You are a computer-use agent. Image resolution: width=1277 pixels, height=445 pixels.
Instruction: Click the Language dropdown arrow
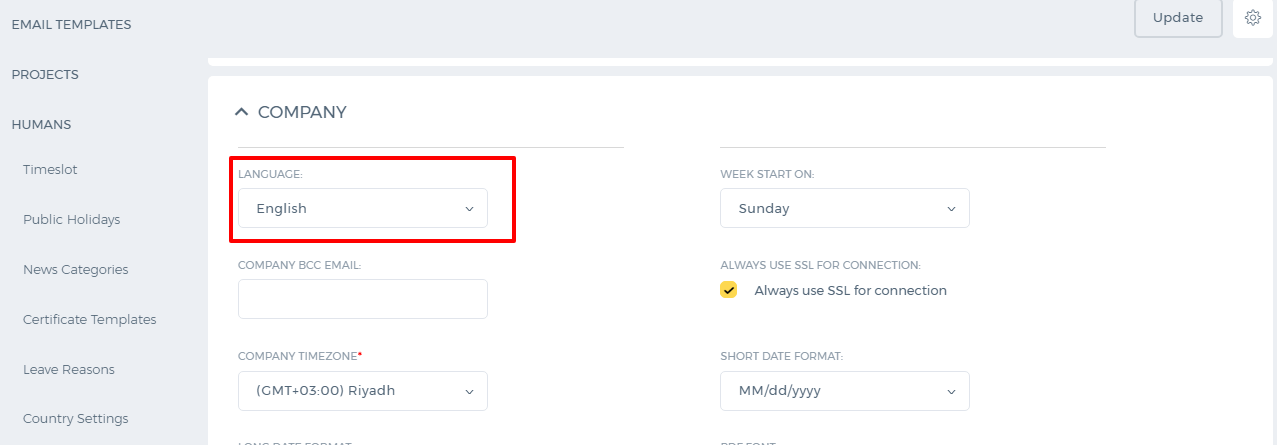pos(469,209)
